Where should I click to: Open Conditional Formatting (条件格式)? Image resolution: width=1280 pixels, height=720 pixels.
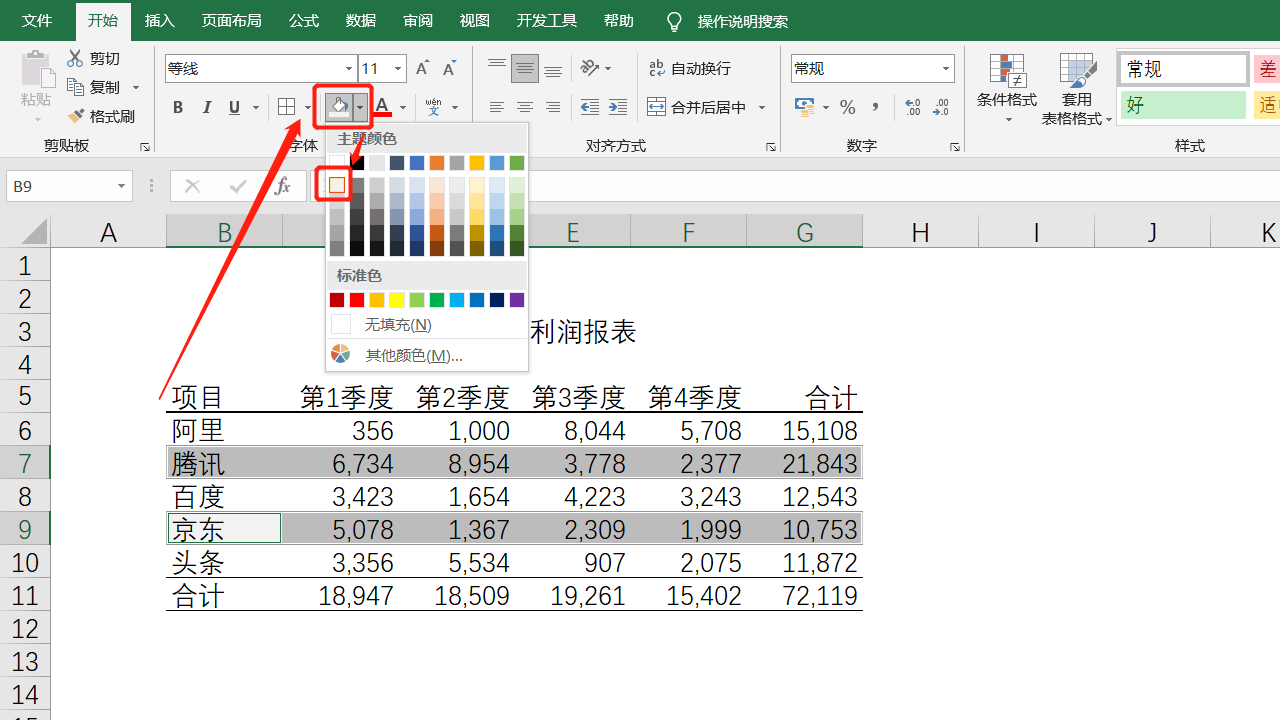pyautogui.click(x=1007, y=88)
